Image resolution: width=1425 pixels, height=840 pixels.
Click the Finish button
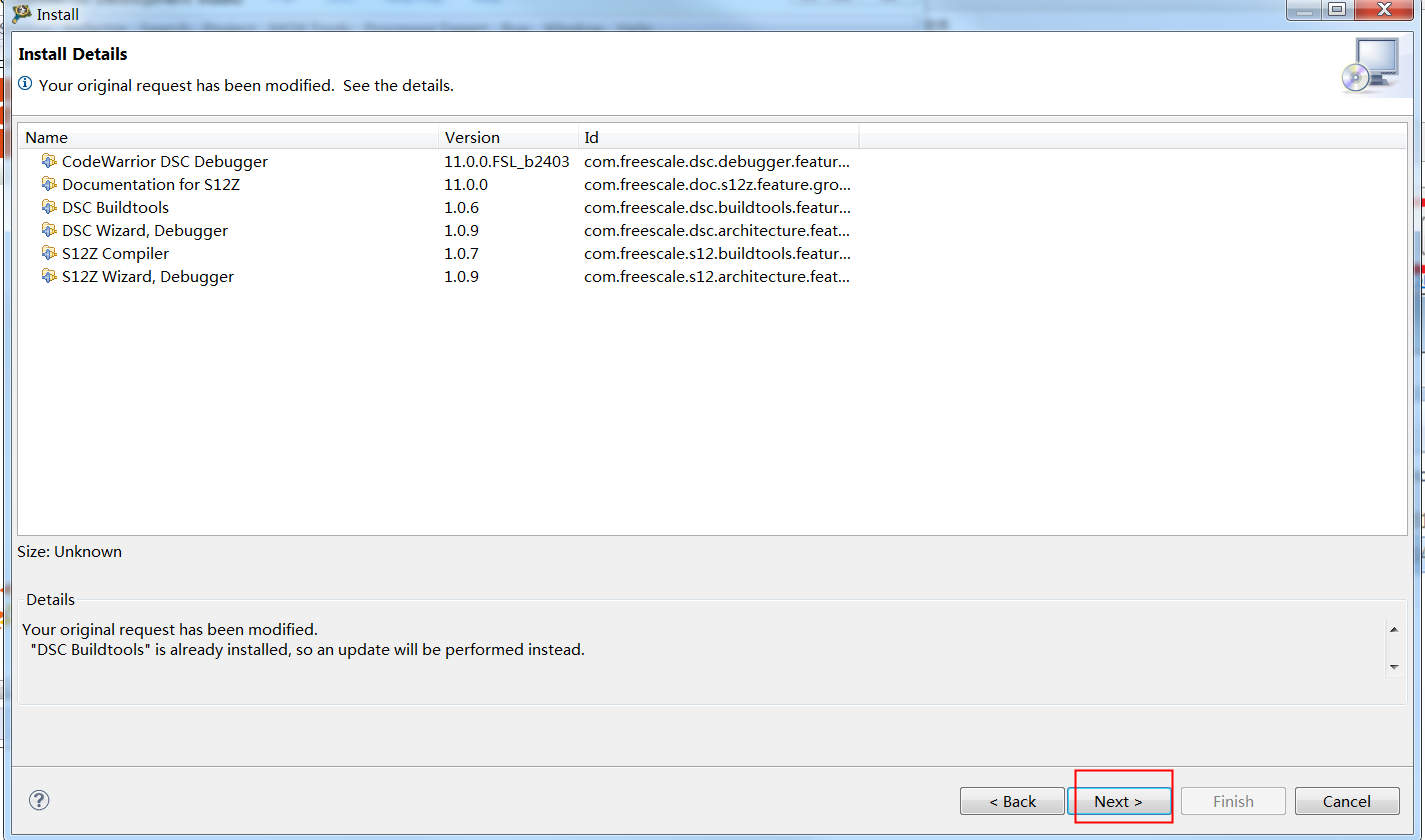click(1233, 801)
